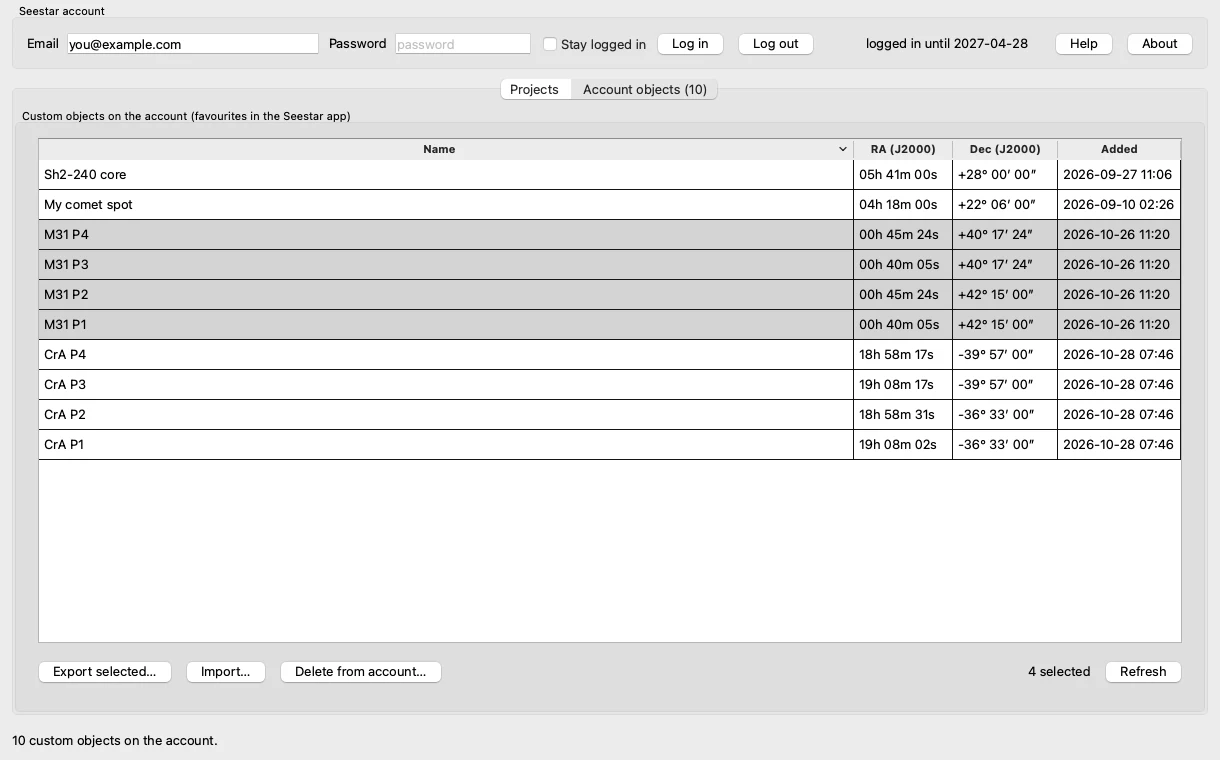Select the M31 P3 row
Screen dimensions: 1220x760
[x=610, y=265]
